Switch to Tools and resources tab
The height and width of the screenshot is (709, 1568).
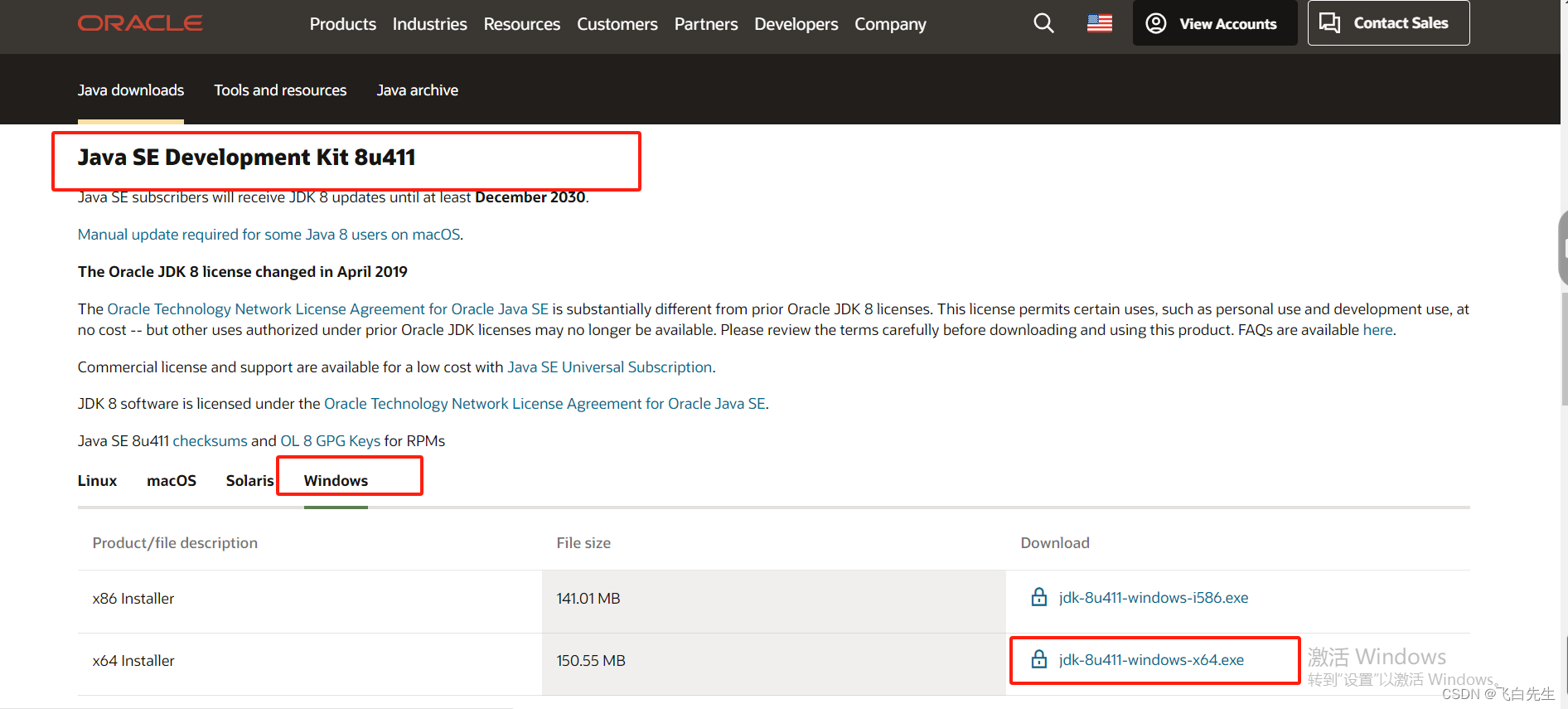280,90
